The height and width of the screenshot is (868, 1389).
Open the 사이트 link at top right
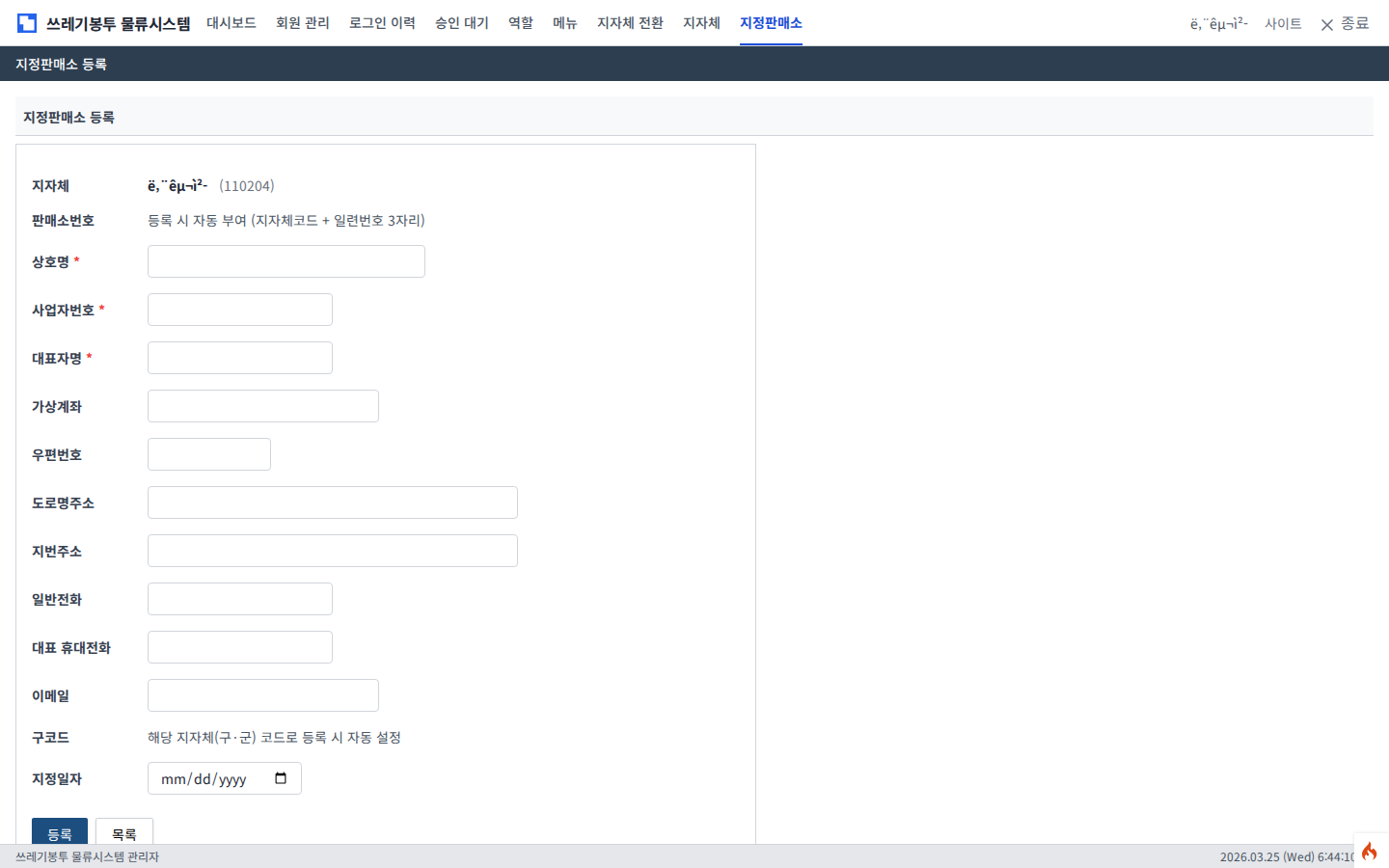coord(1283,24)
